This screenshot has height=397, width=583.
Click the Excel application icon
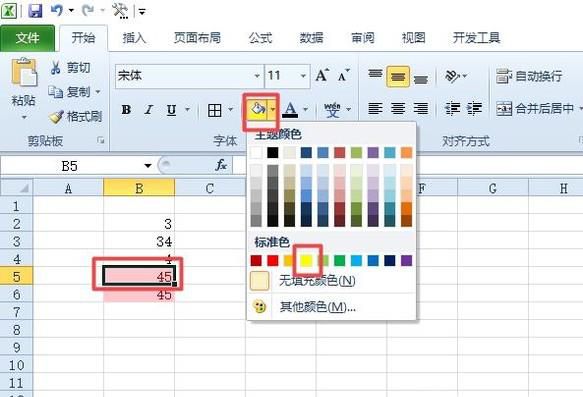pyautogui.click(x=9, y=10)
